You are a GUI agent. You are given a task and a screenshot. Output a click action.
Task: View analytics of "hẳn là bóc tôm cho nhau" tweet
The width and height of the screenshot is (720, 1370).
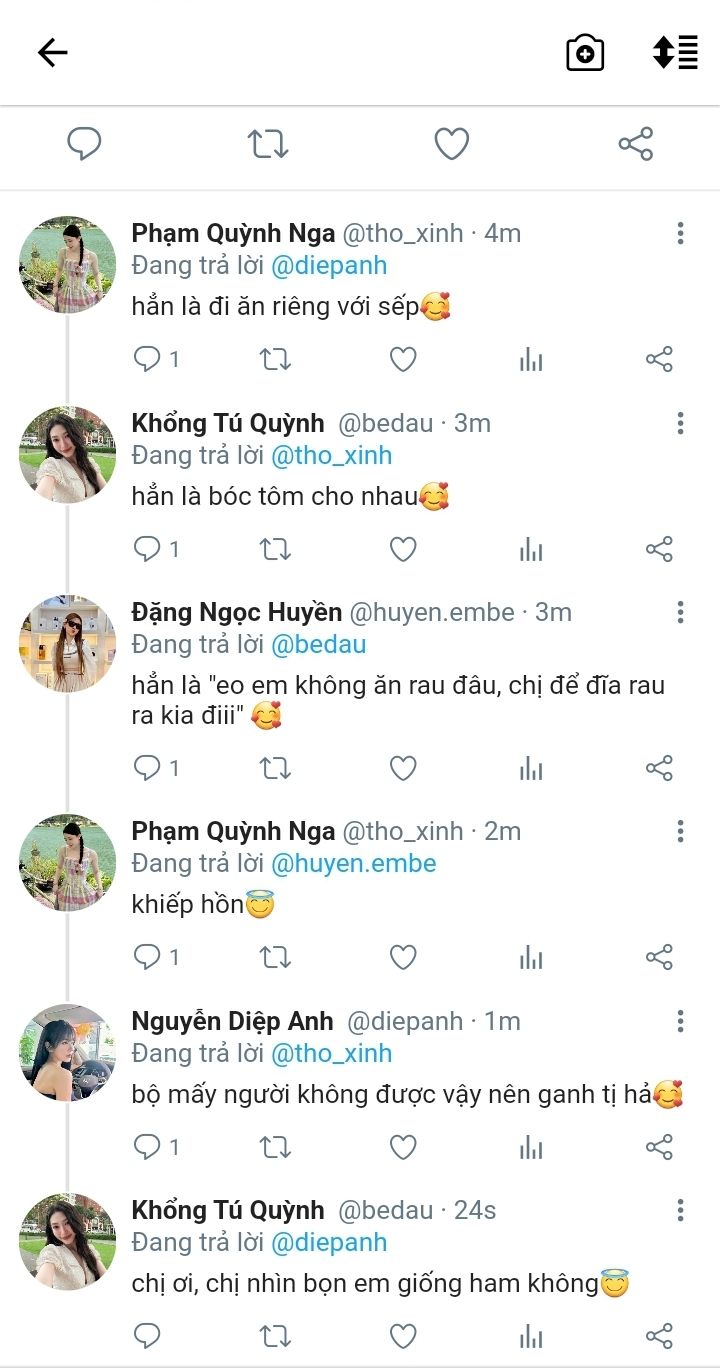(531, 549)
